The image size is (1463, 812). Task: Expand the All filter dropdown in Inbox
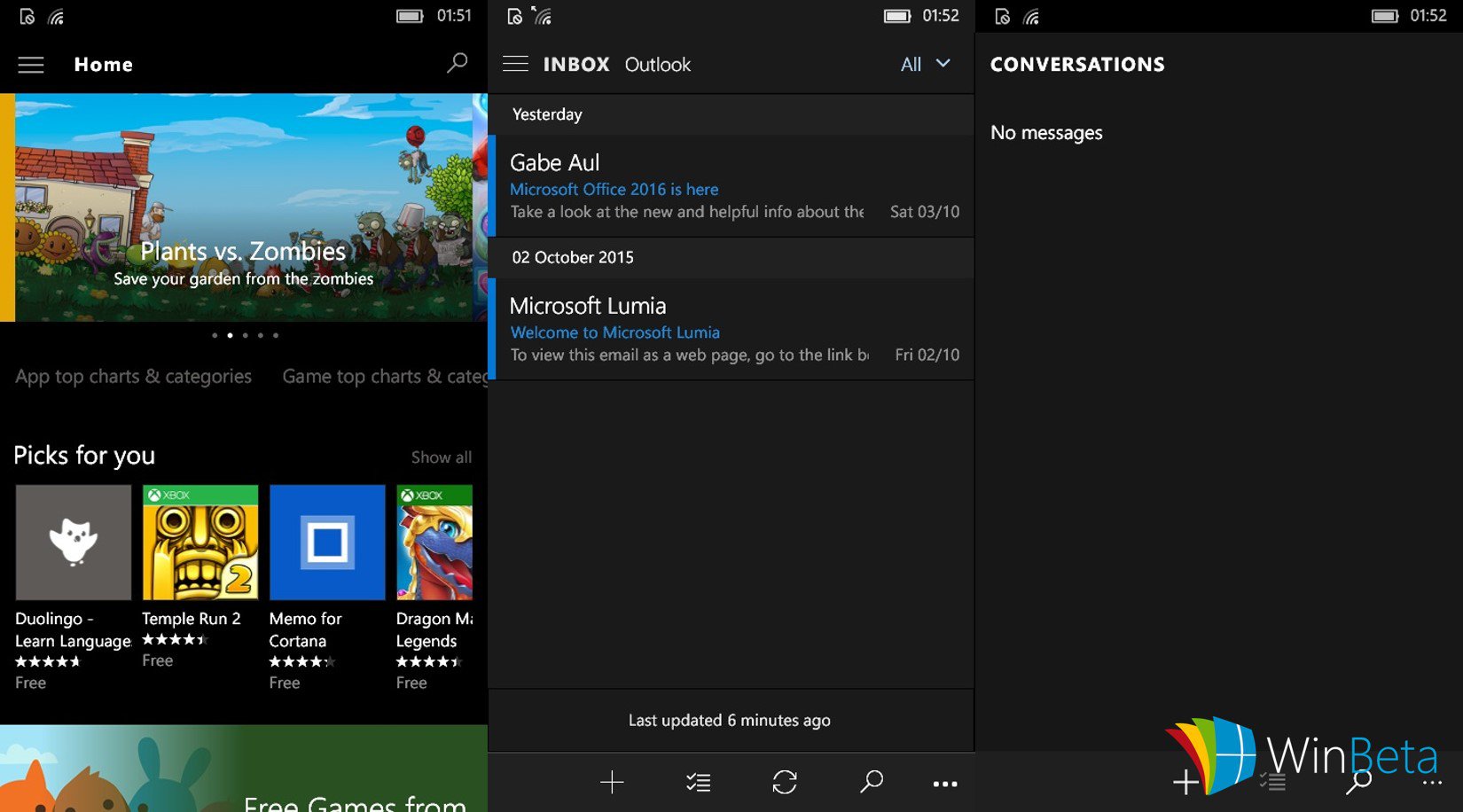pyautogui.click(x=926, y=64)
